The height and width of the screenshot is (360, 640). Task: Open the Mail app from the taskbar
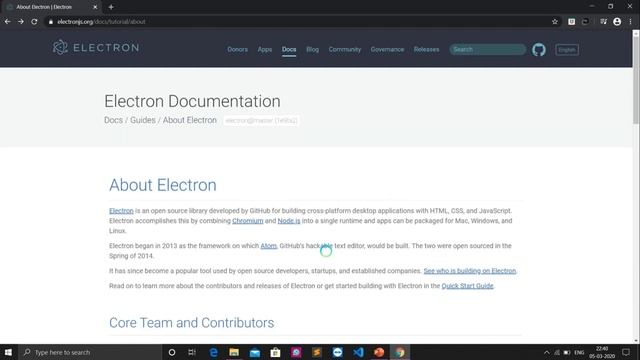255,352
